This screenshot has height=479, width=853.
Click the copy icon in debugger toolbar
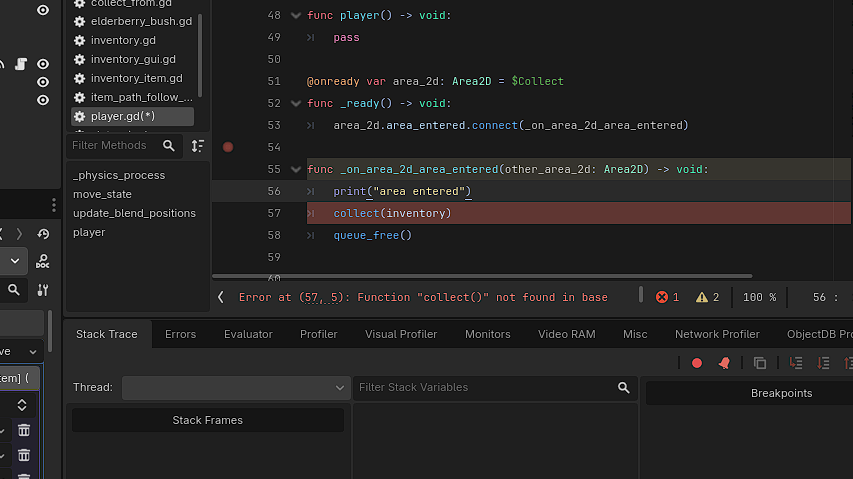(x=760, y=363)
